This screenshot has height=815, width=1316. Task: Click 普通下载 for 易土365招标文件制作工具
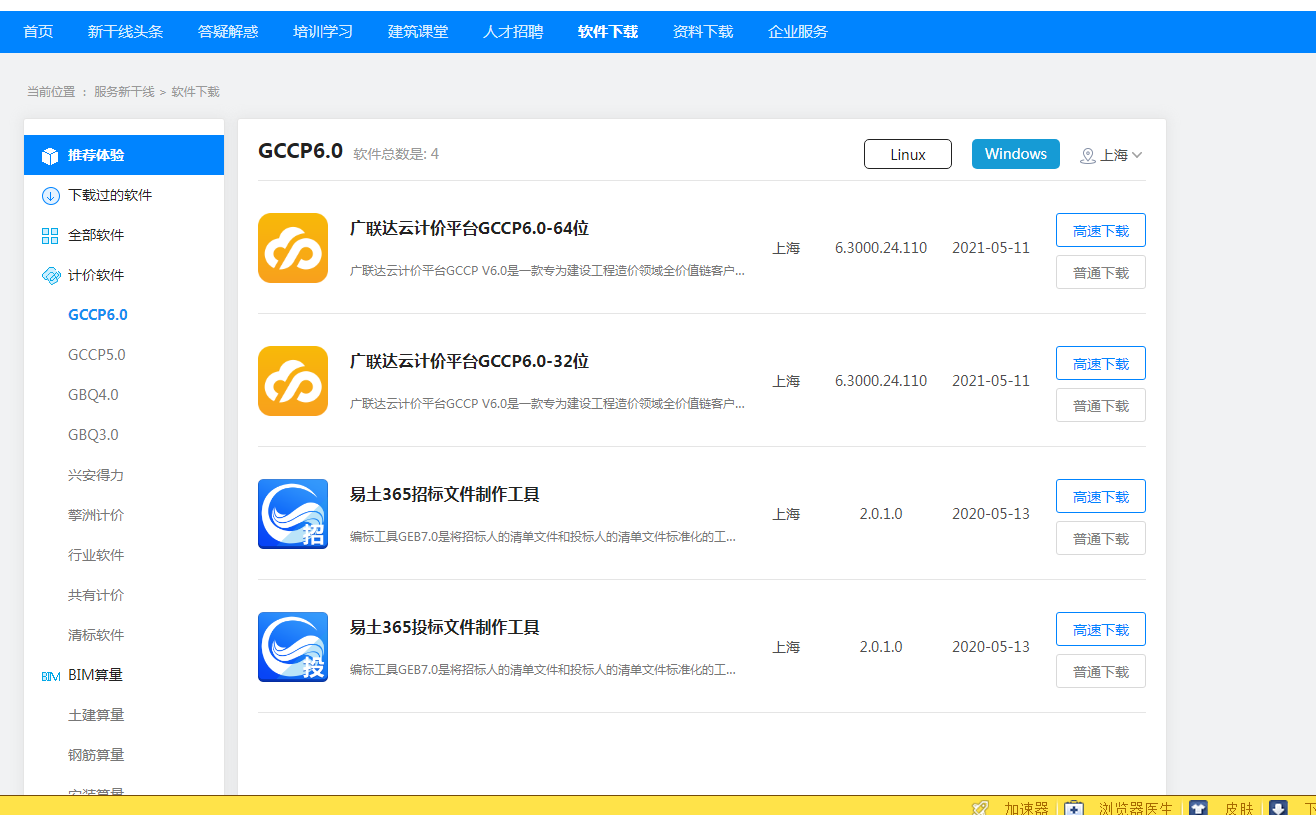click(x=1101, y=538)
